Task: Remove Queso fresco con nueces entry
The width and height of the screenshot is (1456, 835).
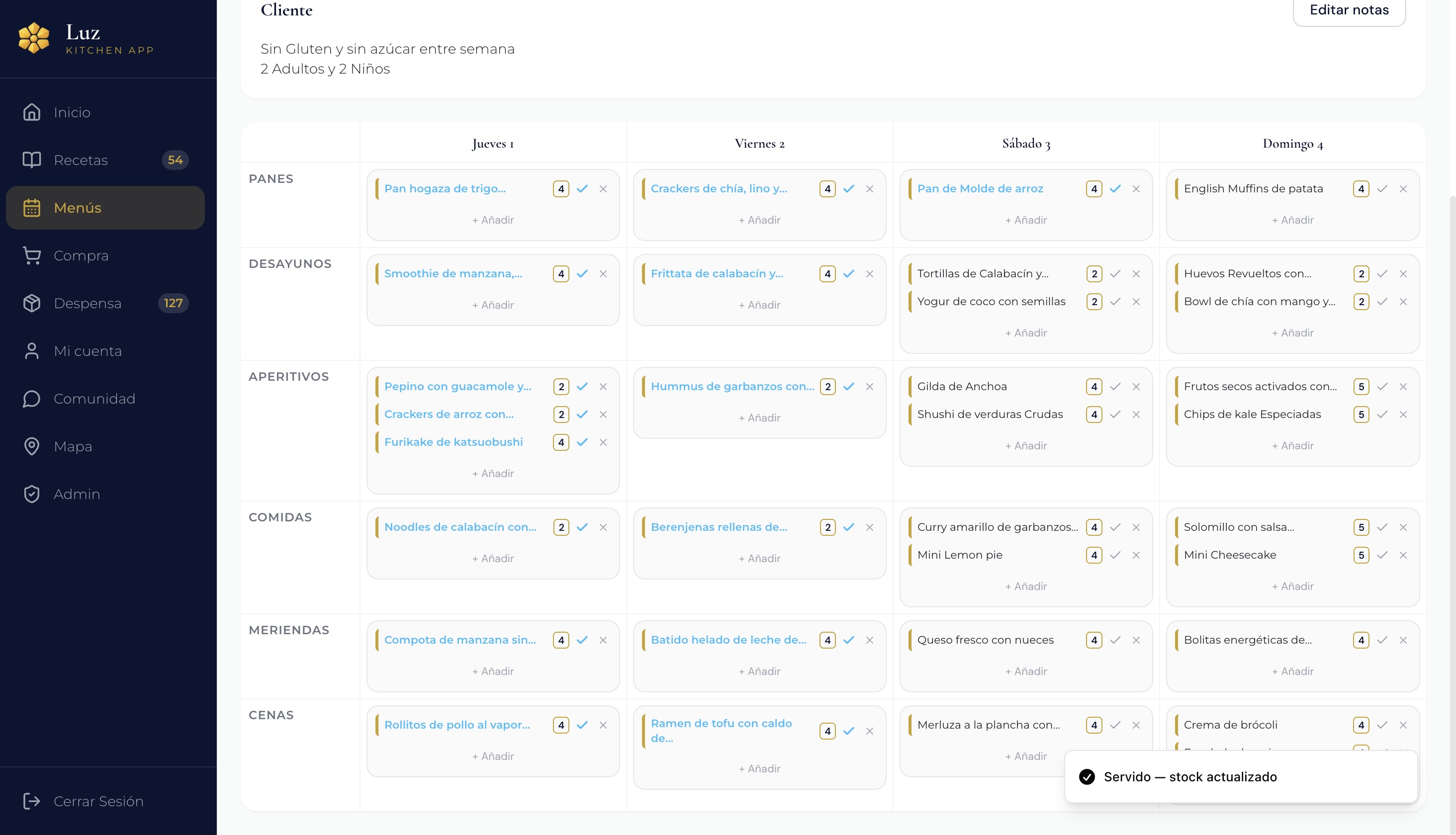Action: coord(1136,640)
